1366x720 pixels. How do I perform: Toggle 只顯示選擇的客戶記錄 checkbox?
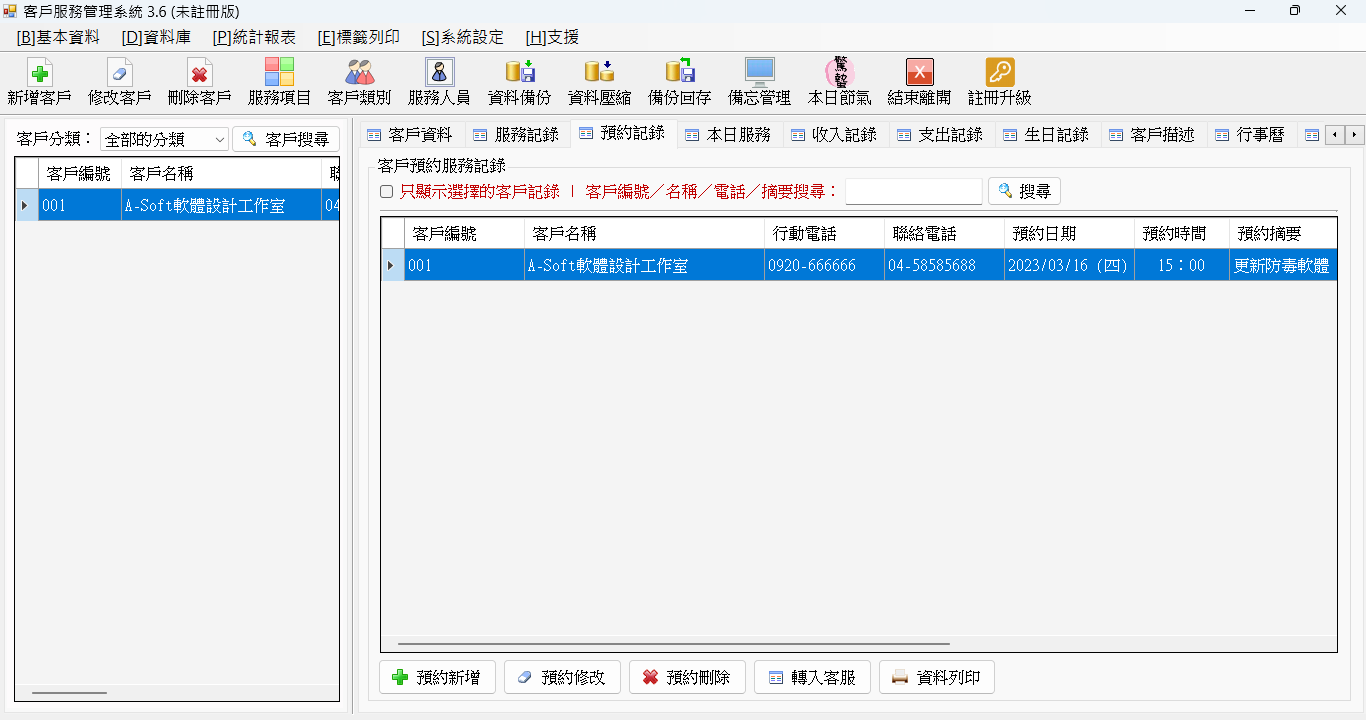coord(386,192)
